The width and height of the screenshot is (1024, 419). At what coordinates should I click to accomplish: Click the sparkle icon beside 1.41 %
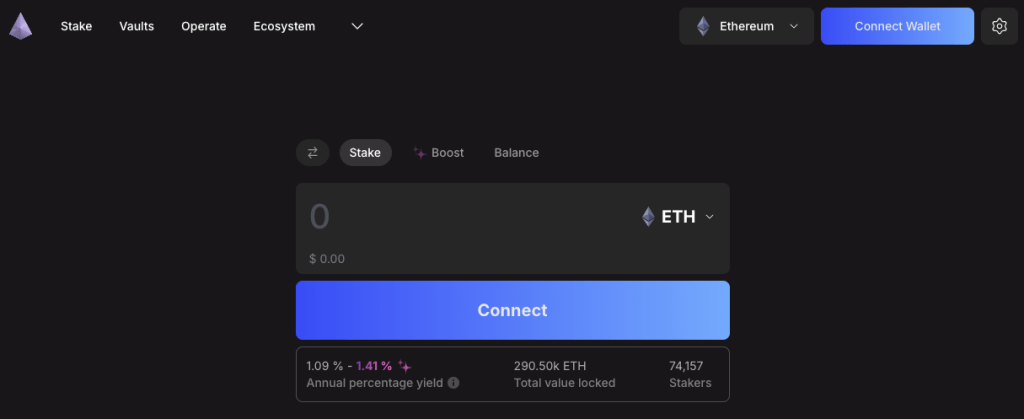(x=404, y=366)
